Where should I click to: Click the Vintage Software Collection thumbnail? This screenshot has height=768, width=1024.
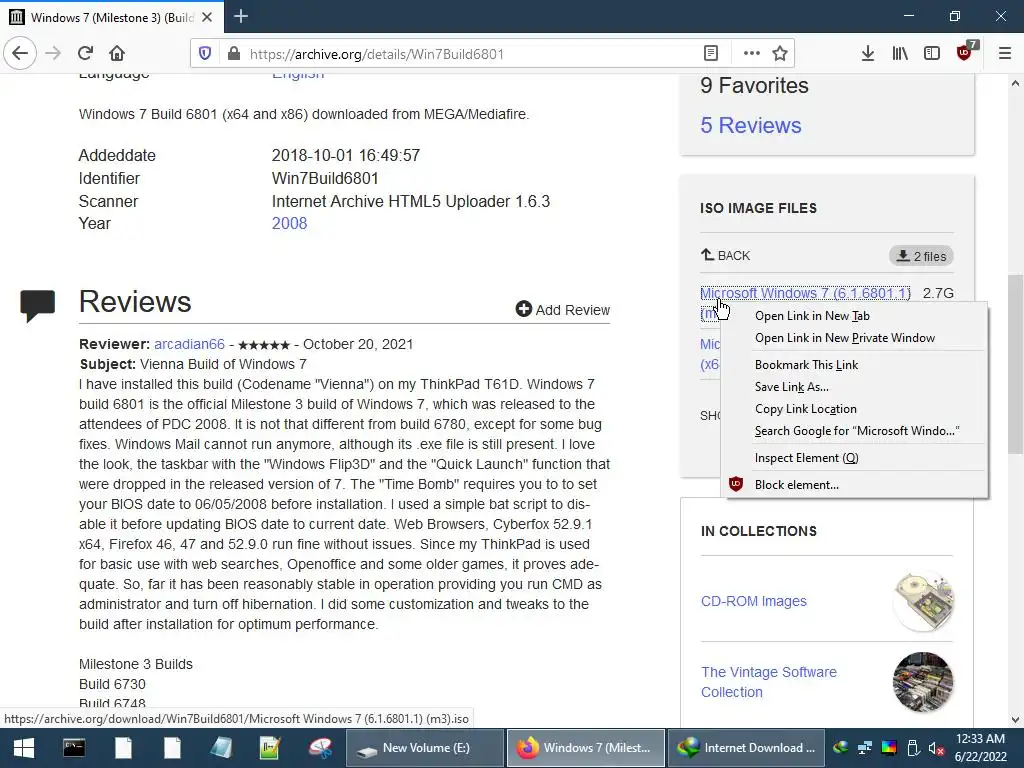923,682
